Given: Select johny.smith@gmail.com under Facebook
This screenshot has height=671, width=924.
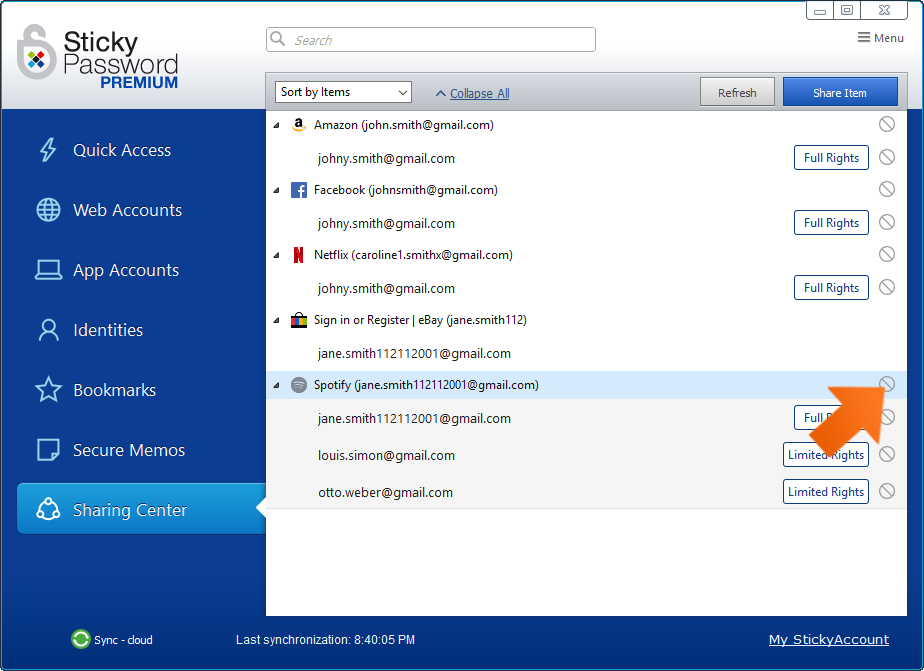Looking at the screenshot, I should (x=386, y=223).
